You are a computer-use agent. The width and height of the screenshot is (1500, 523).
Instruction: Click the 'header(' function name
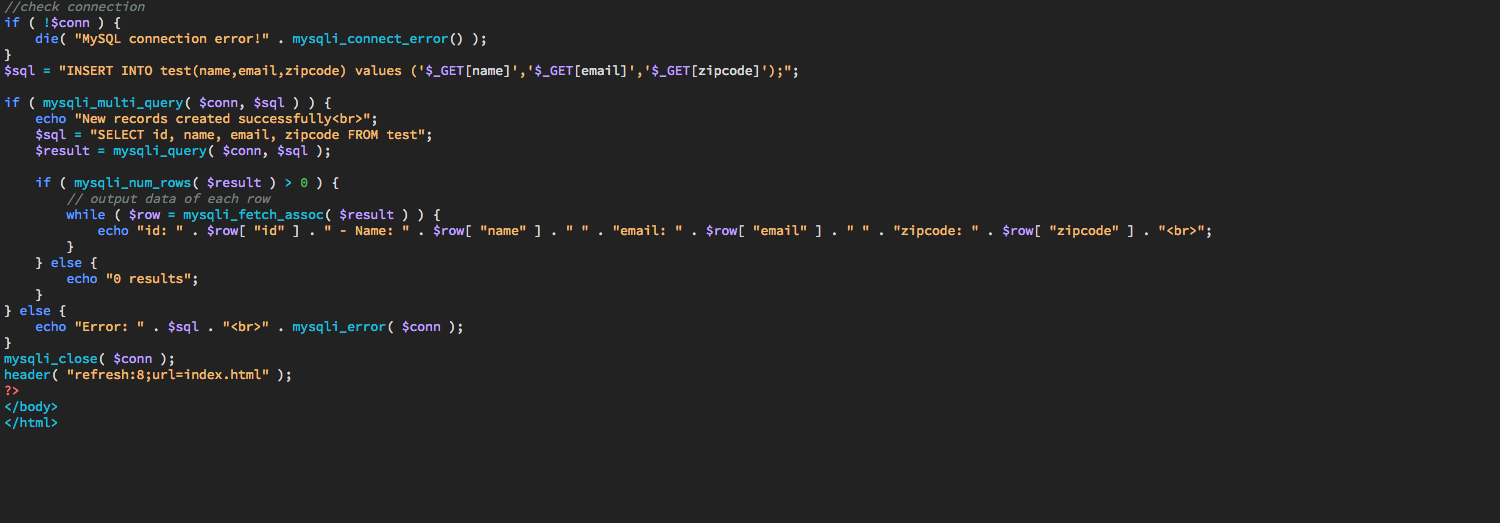(x=31, y=375)
